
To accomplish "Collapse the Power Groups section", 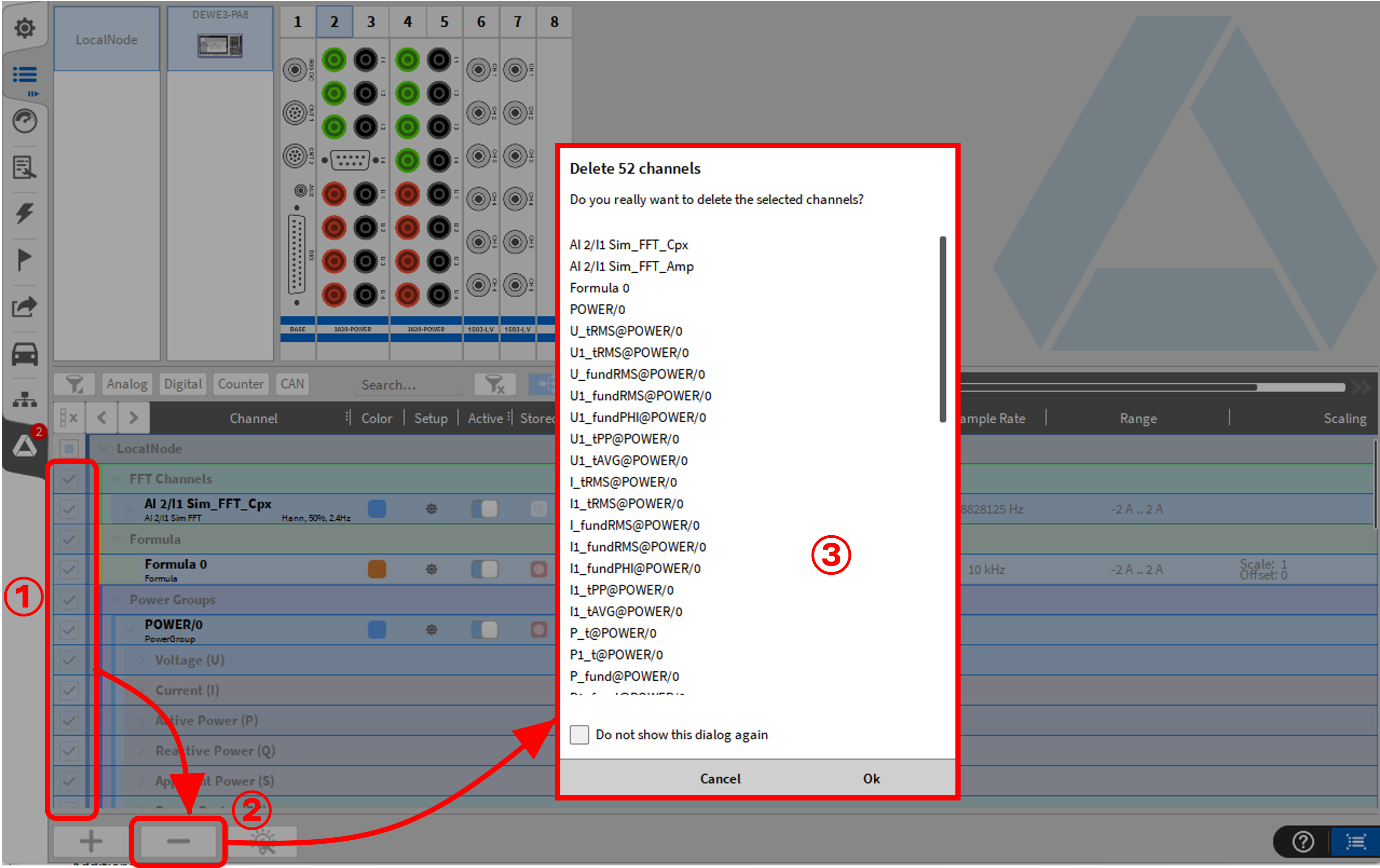I will 117,599.
